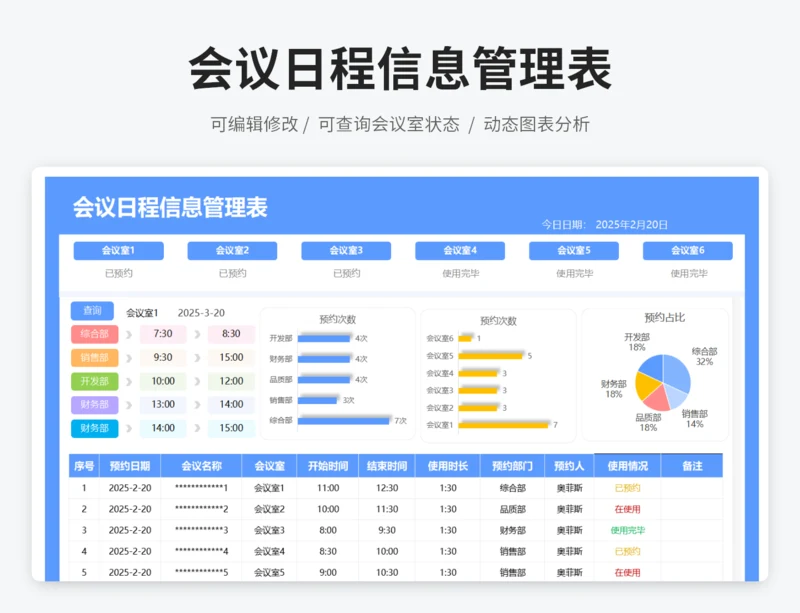Click the 开始时间 column header
This screenshot has height=613, width=800.
pos(328,466)
